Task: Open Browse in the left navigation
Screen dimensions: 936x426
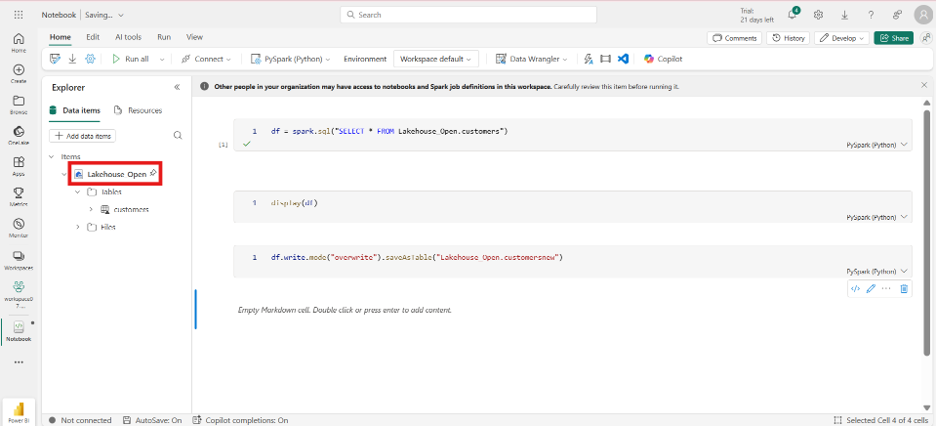Action: point(19,104)
